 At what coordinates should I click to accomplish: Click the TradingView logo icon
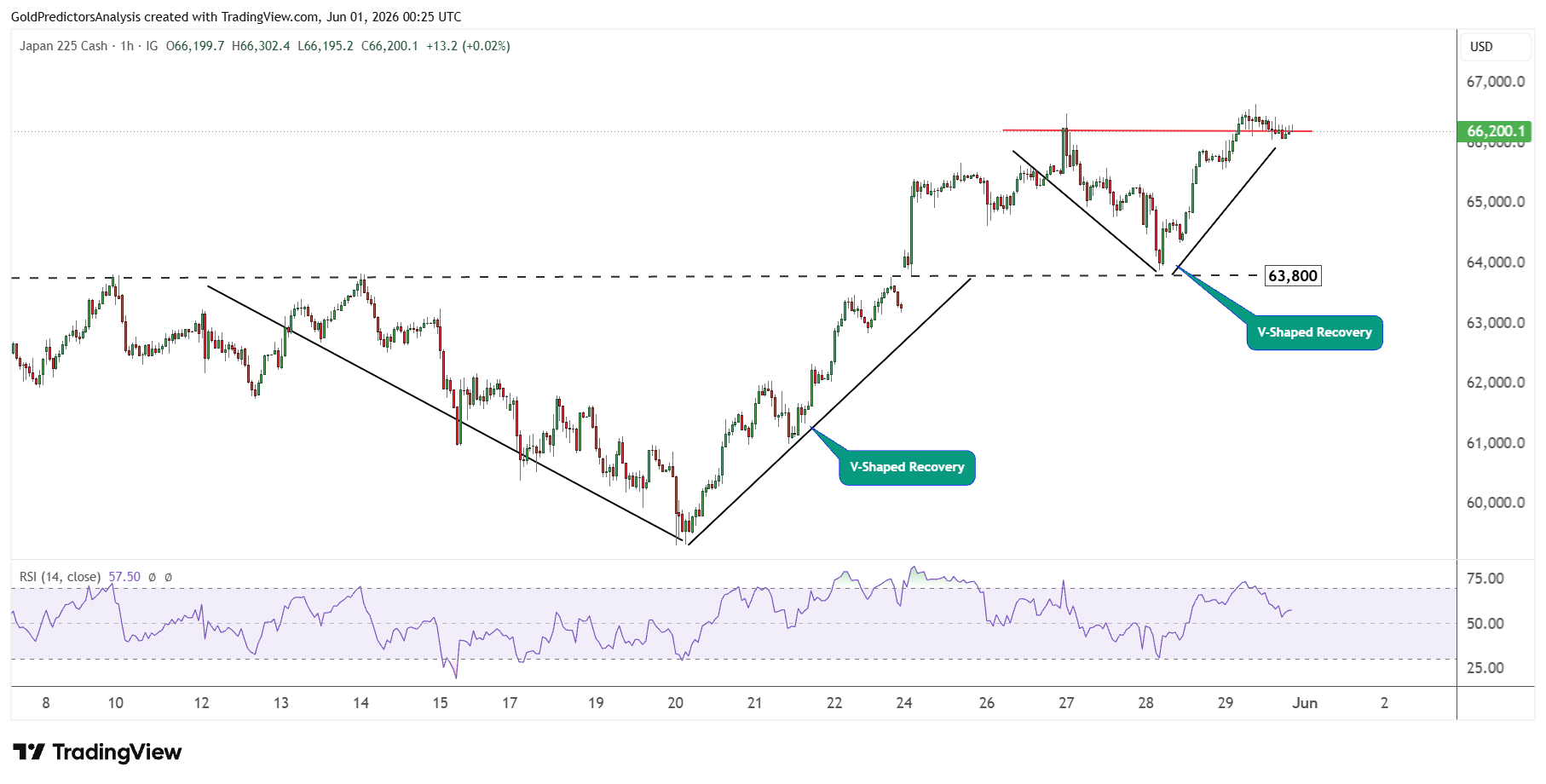tap(29, 752)
